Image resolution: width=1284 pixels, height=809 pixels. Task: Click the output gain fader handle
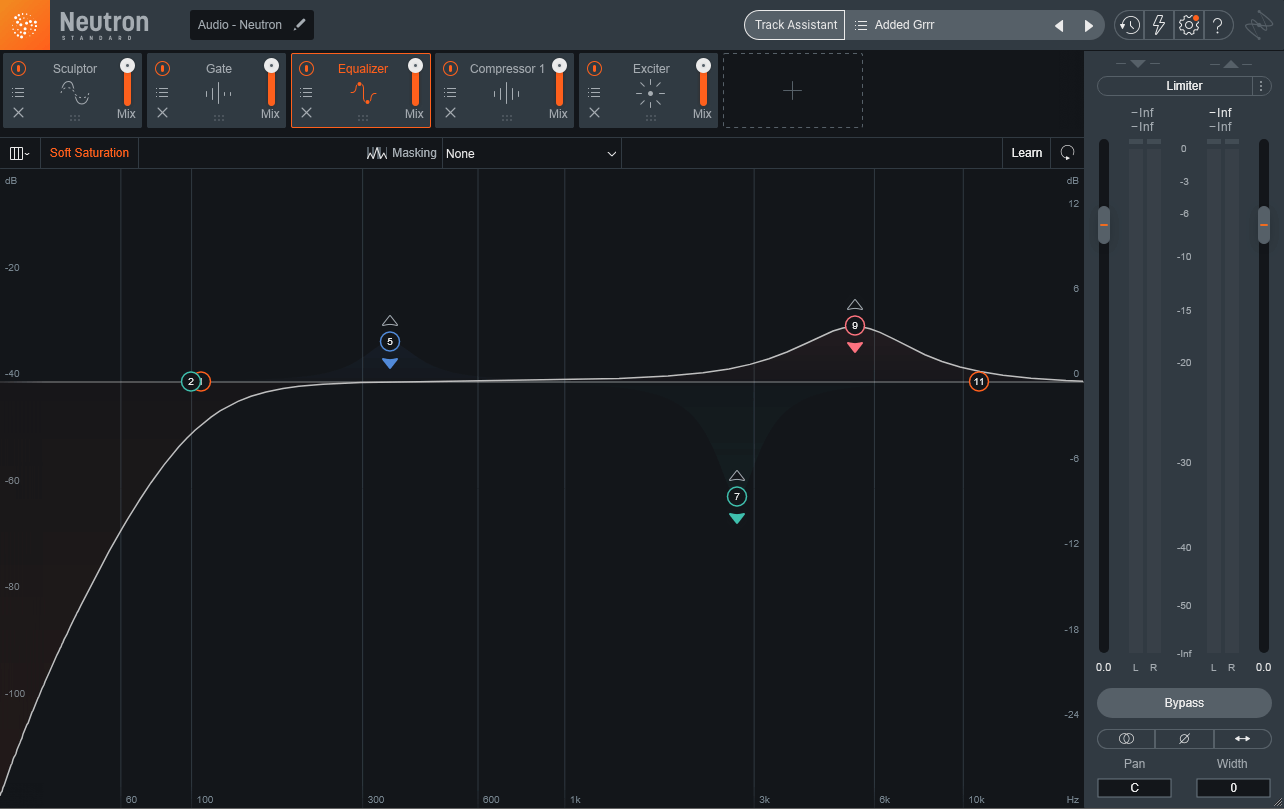pyautogui.click(x=1264, y=225)
